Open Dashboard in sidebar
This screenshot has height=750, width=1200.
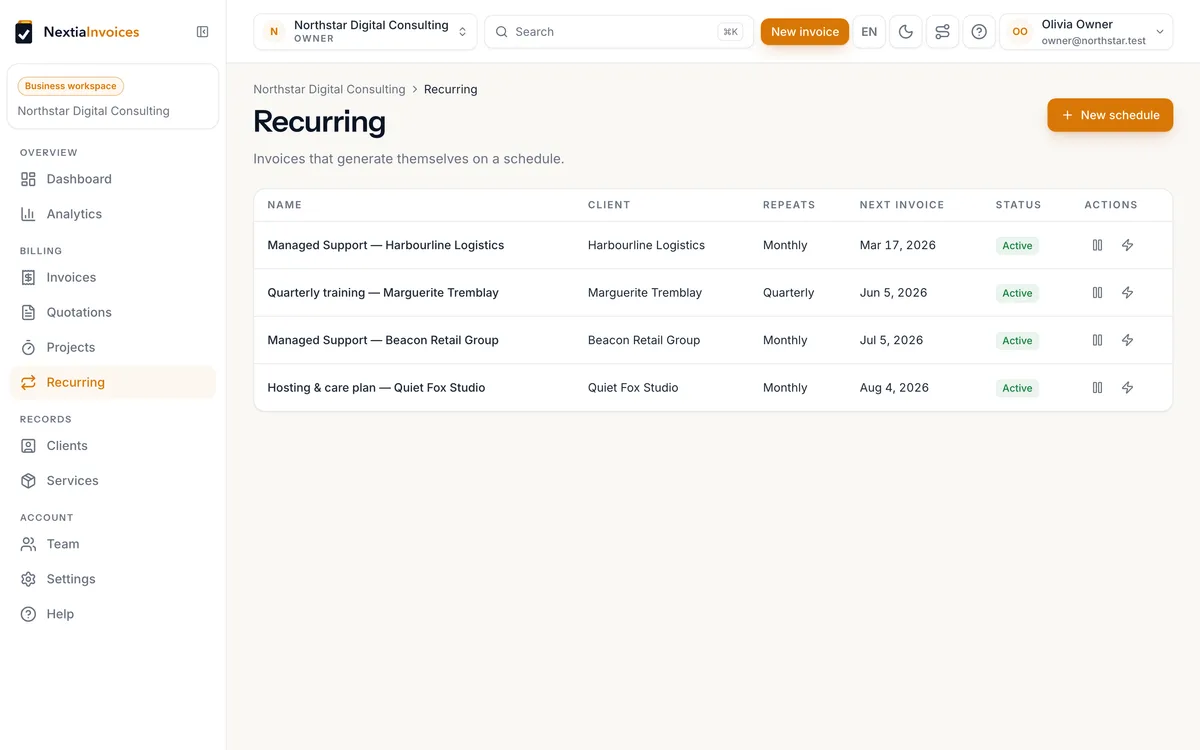point(112,179)
